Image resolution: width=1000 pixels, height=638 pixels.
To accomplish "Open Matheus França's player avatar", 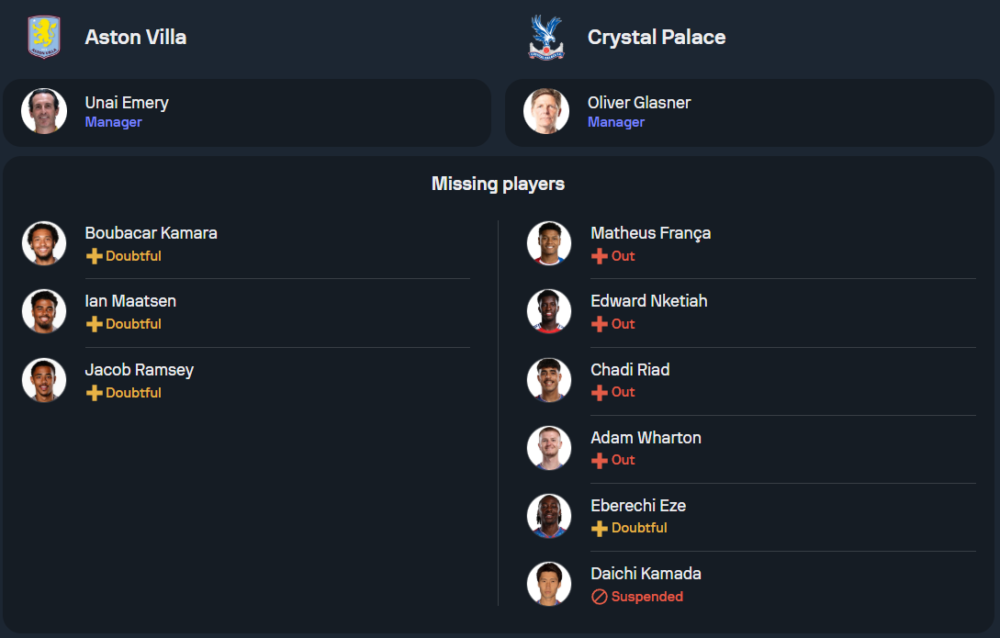I will click(549, 243).
